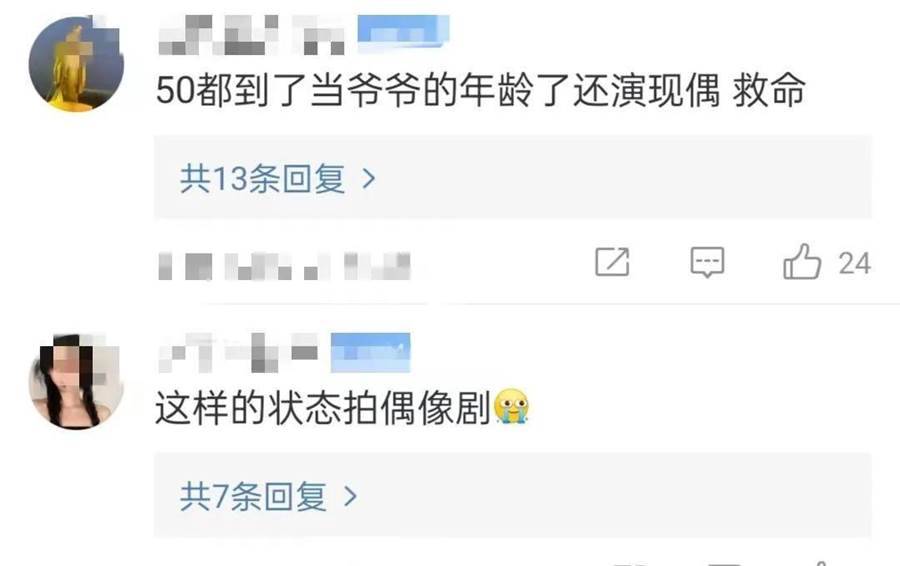Open the 共7条回复 replies link
The height and width of the screenshot is (566, 900).
coord(253,496)
